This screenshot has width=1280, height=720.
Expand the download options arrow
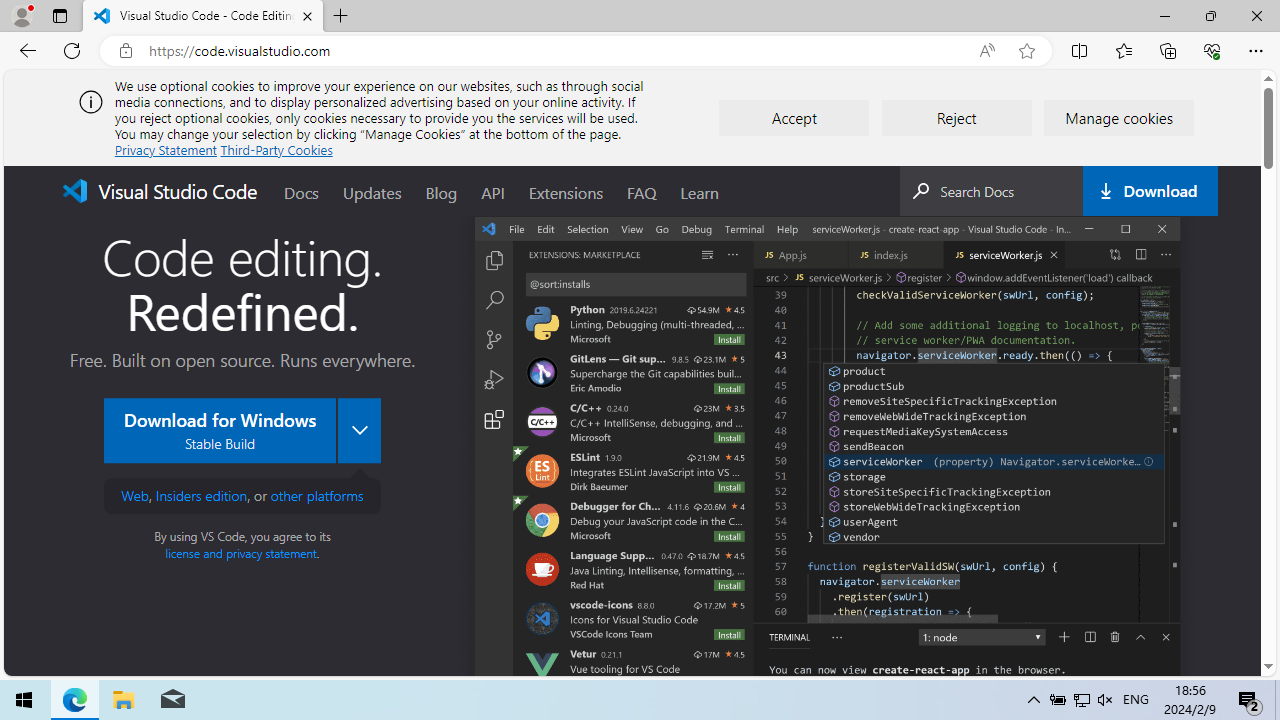pyautogui.click(x=359, y=431)
